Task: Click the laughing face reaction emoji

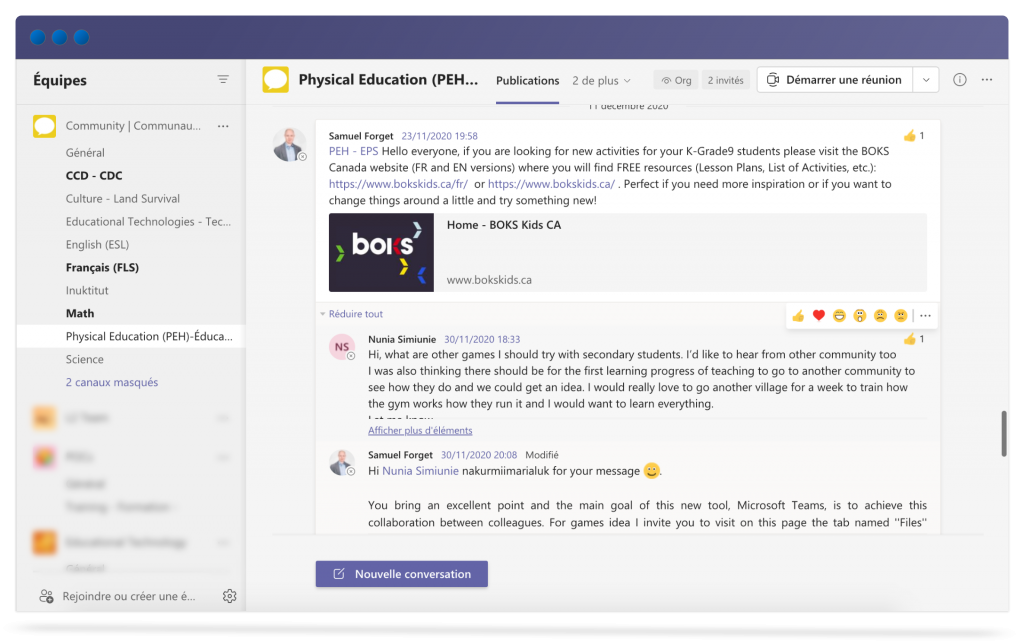Action: click(839, 316)
